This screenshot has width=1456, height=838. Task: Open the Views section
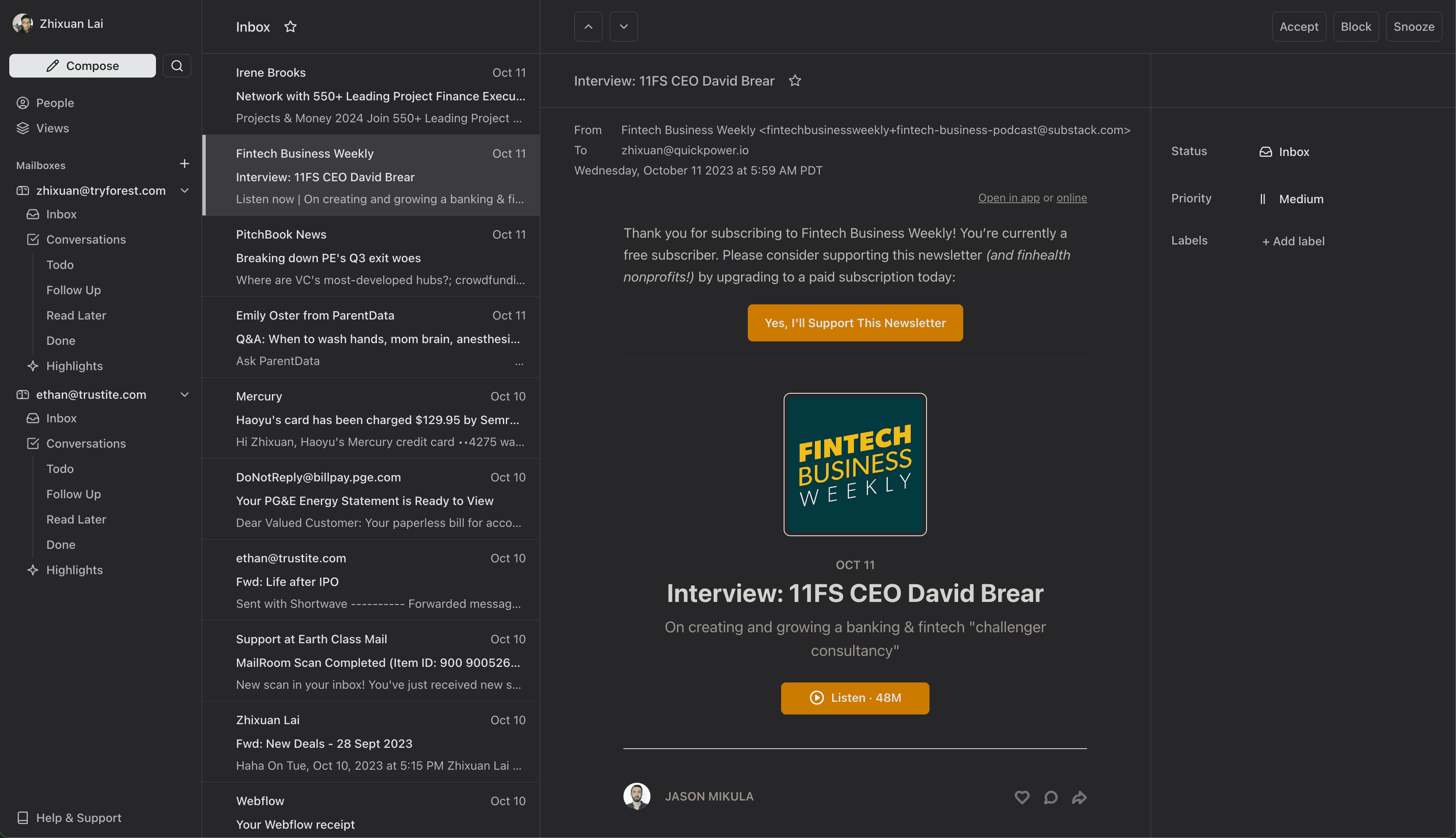[52, 128]
